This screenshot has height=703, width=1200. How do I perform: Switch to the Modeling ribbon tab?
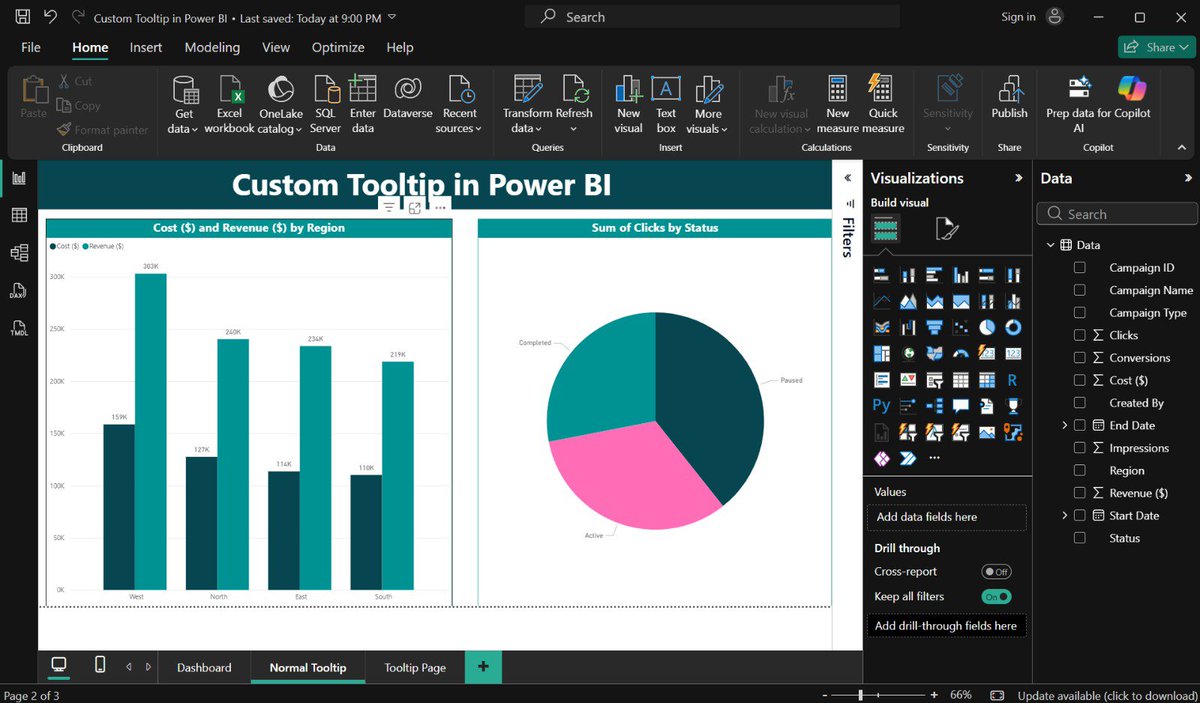tap(212, 47)
